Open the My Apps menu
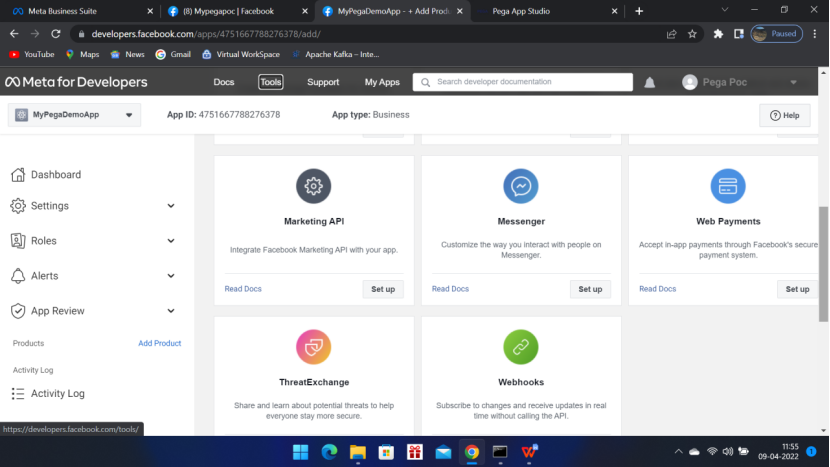Image resolution: width=830 pixels, height=467 pixels. pos(382,82)
